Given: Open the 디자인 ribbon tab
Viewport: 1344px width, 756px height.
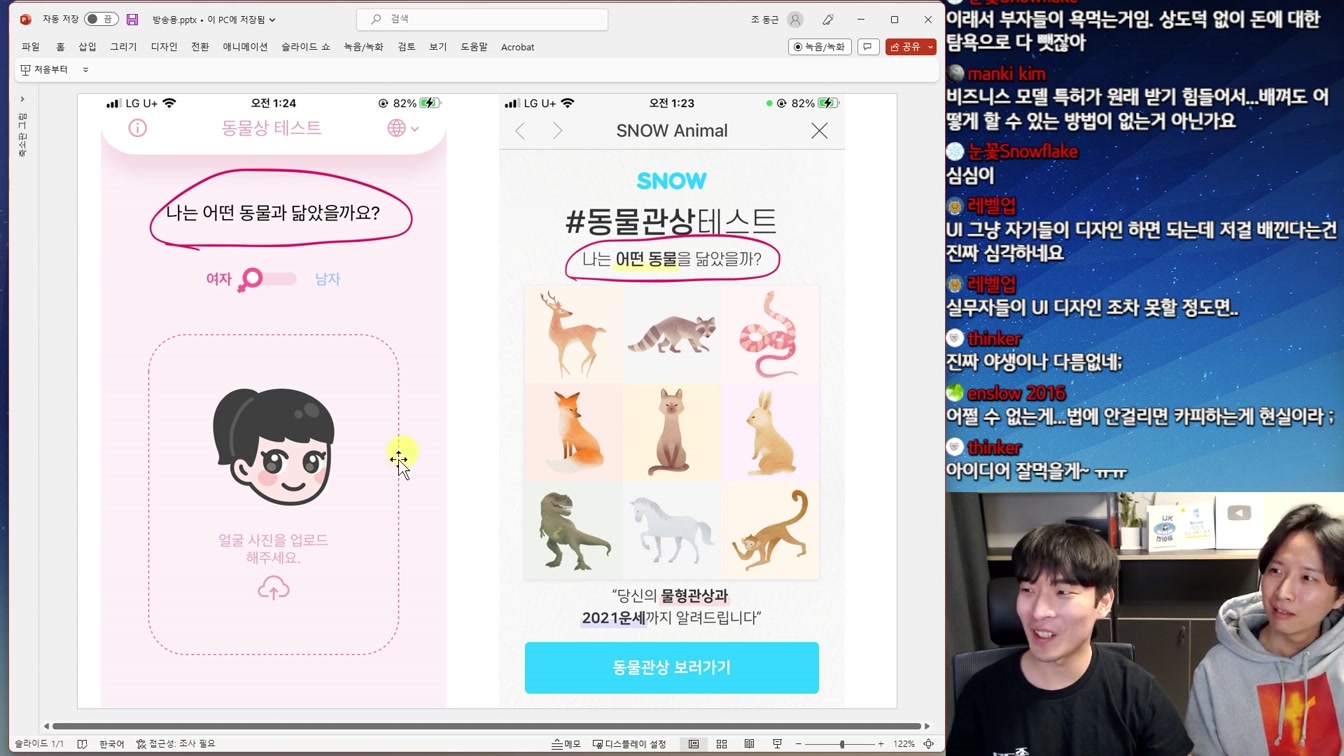Looking at the screenshot, I should tap(164, 47).
